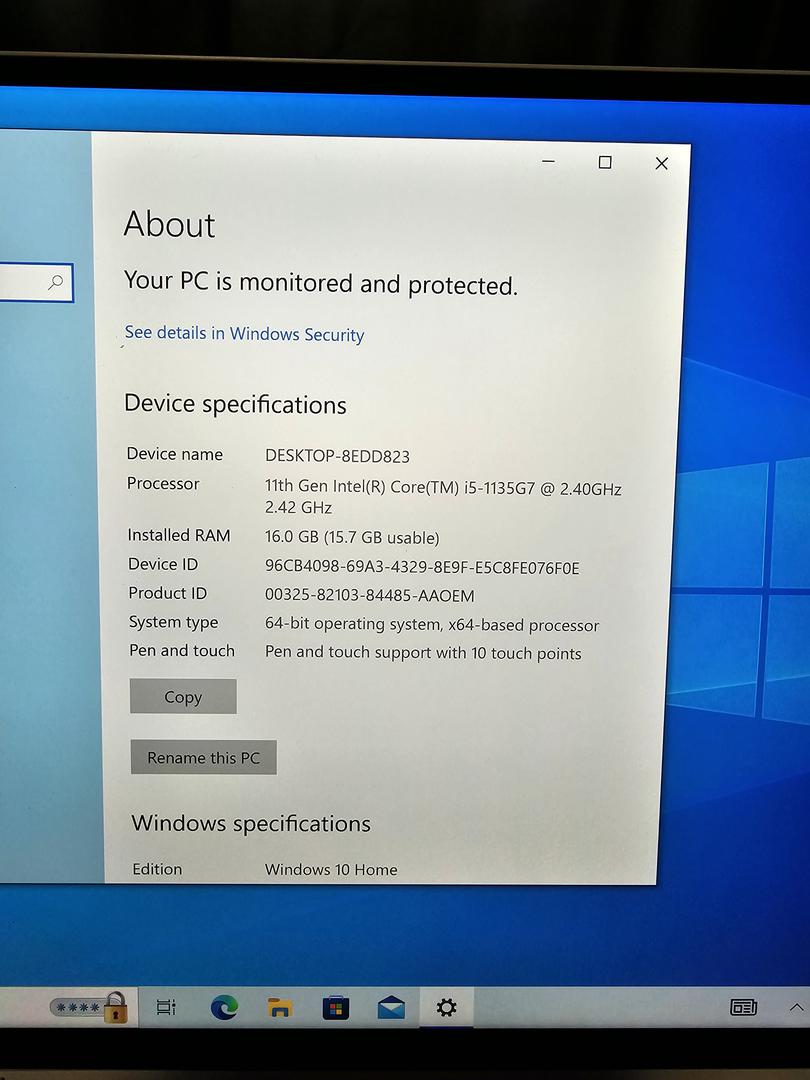
Task: Open File Explorer from the taskbar
Action: tap(280, 1007)
